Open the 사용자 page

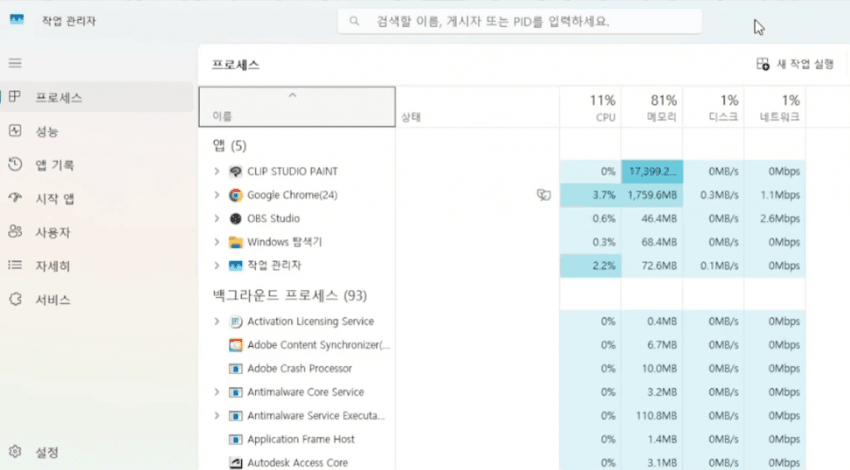pos(97,232)
